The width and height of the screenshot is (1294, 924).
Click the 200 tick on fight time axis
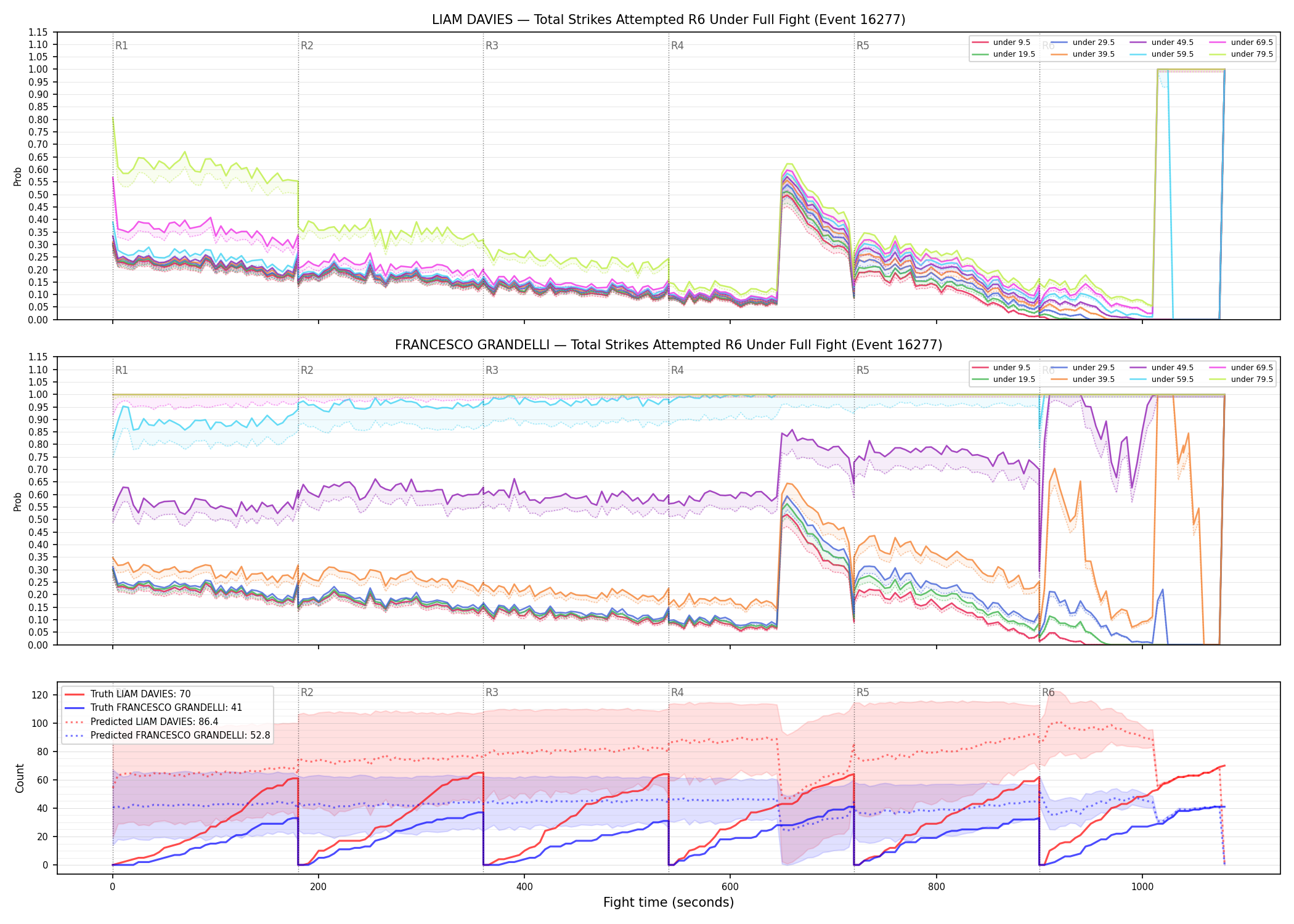[x=318, y=886]
